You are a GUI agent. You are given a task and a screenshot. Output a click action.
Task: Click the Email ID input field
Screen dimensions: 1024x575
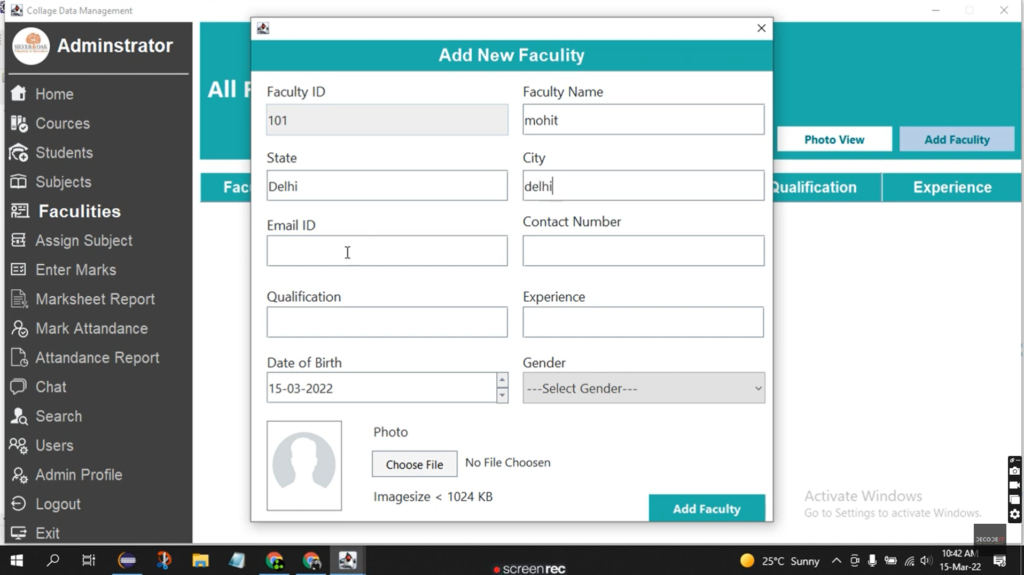(387, 251)
